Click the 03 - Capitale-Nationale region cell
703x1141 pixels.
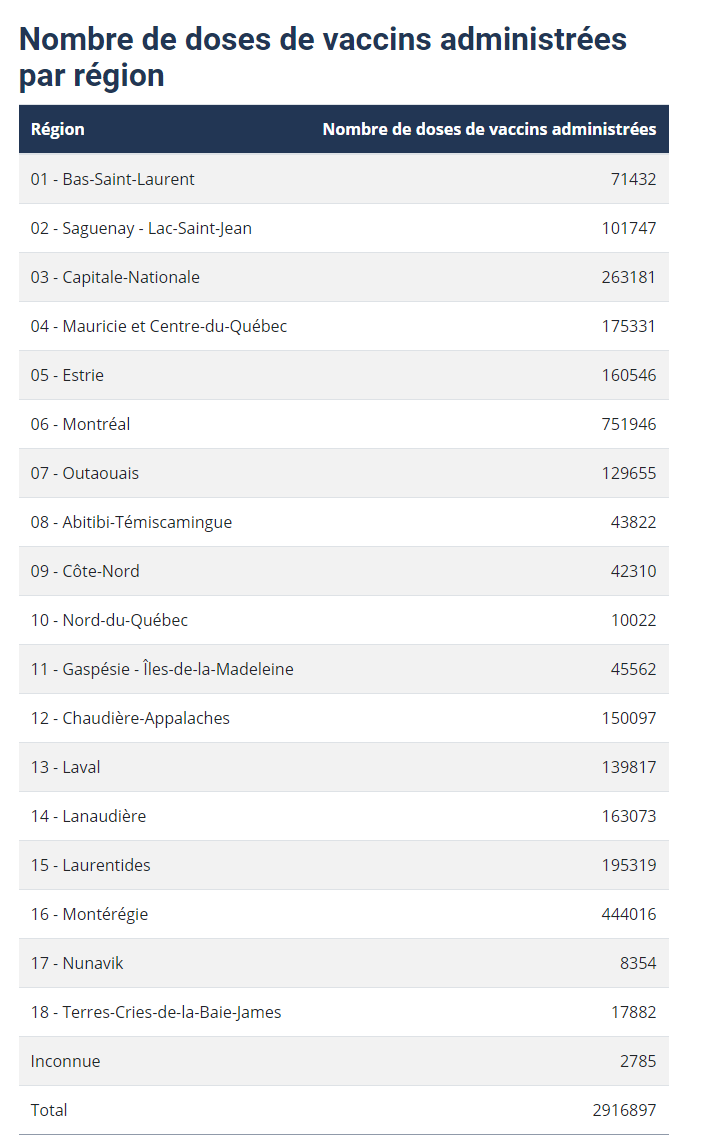click(x=115, y=277)
